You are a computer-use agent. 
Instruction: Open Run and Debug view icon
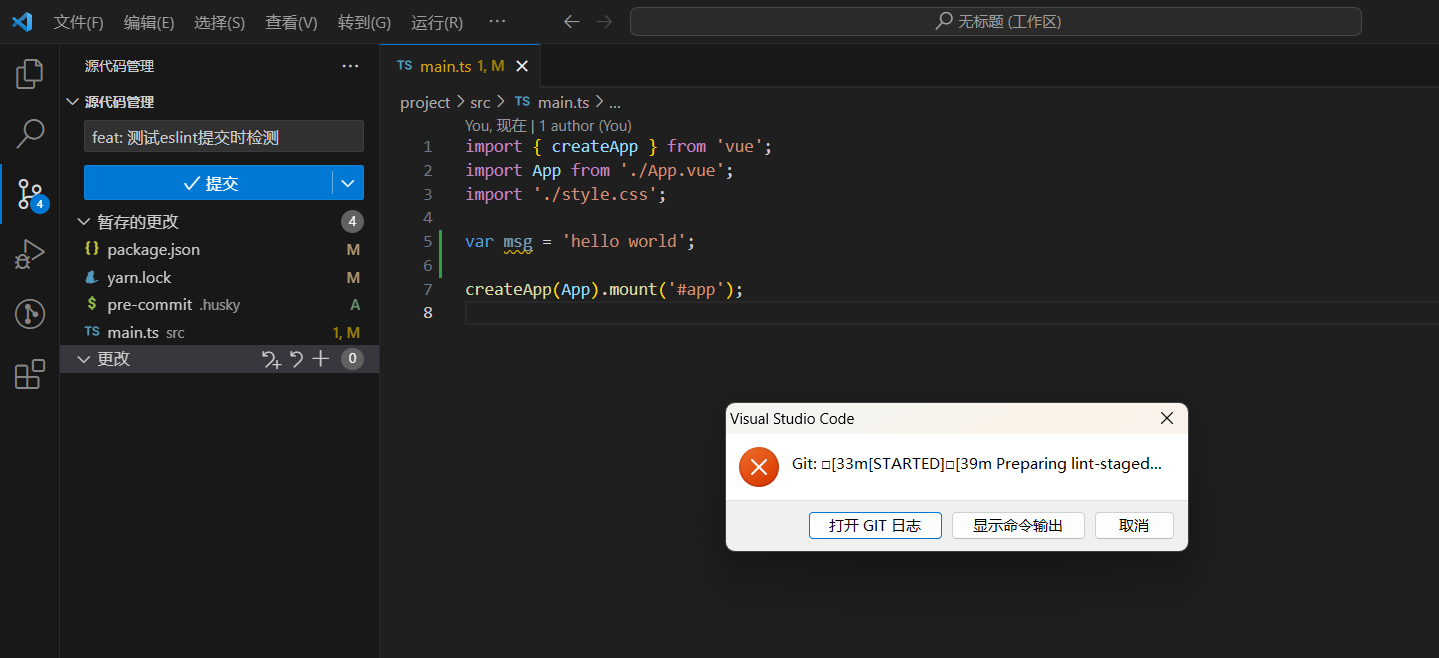30,254
